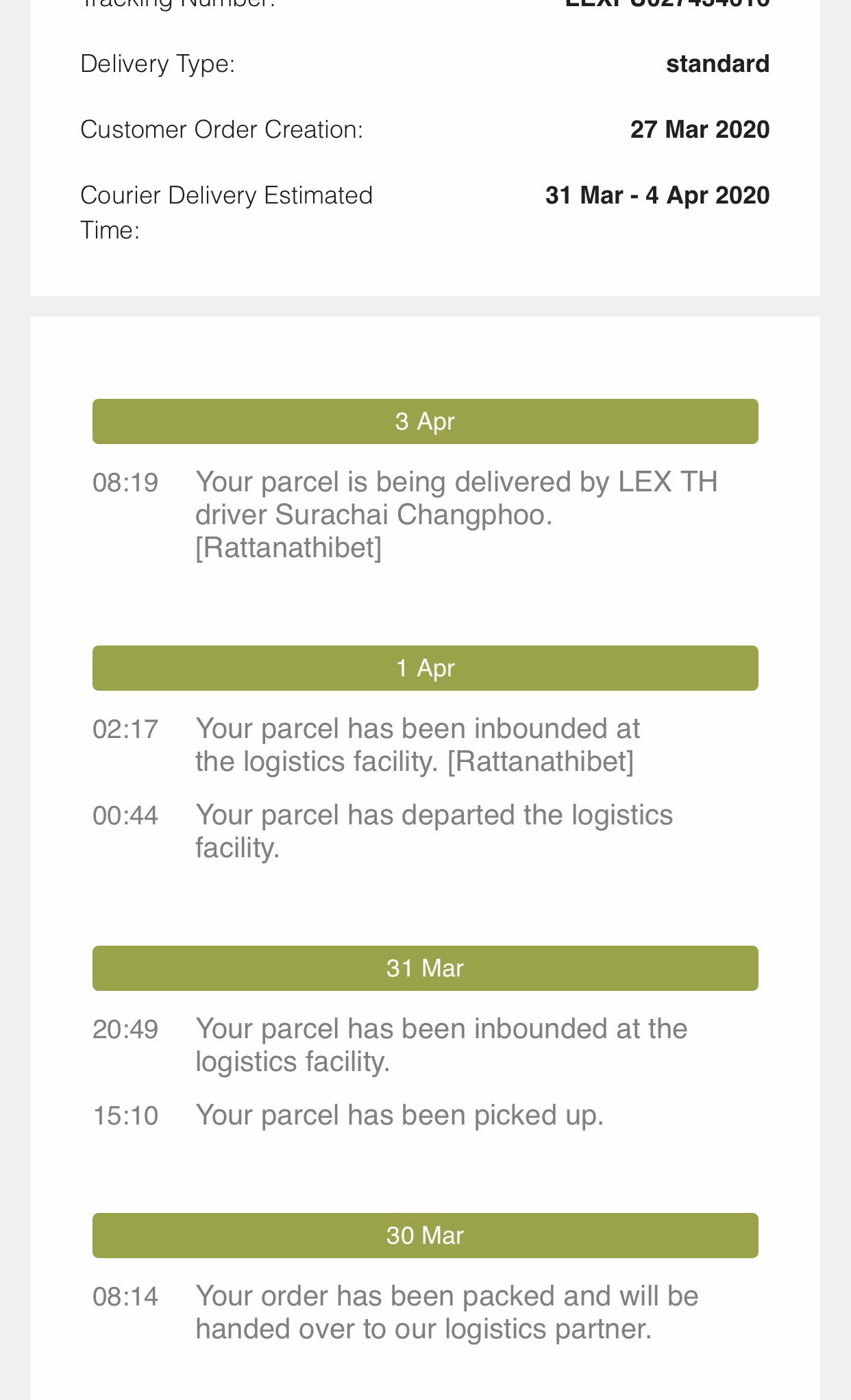851x1400 pixels.
Task: Click the 08:19 timestamp under 3 Apr
Action: tap(125, 483)
